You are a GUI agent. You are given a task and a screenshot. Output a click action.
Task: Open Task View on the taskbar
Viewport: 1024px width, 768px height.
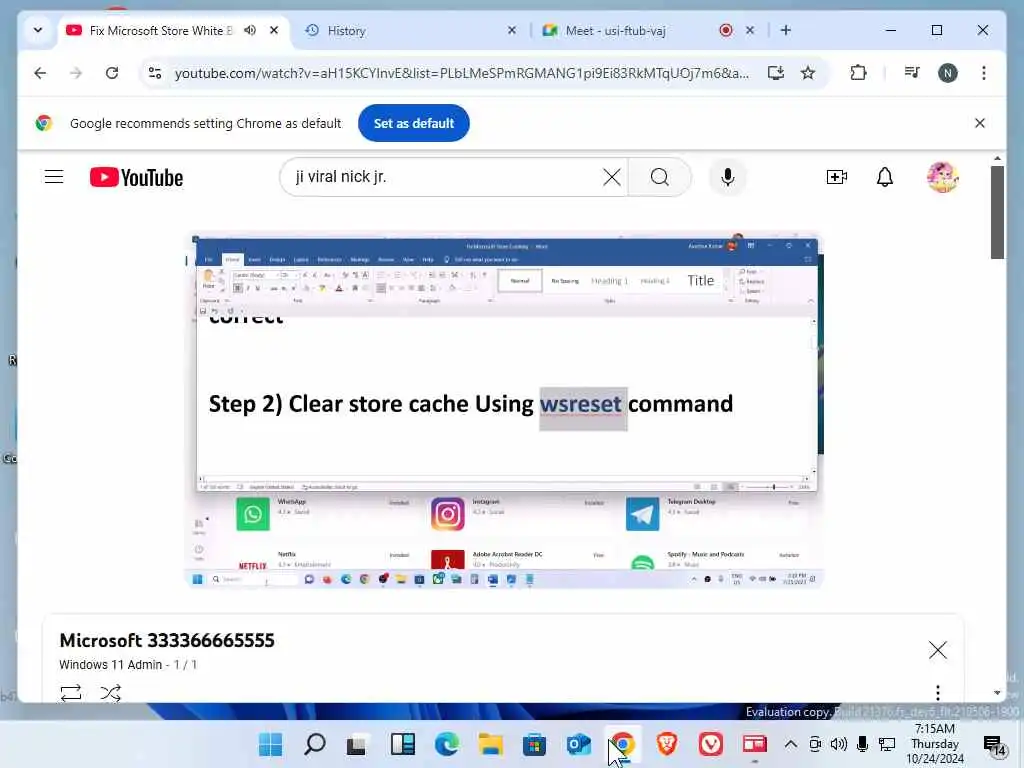pos(357,744)
